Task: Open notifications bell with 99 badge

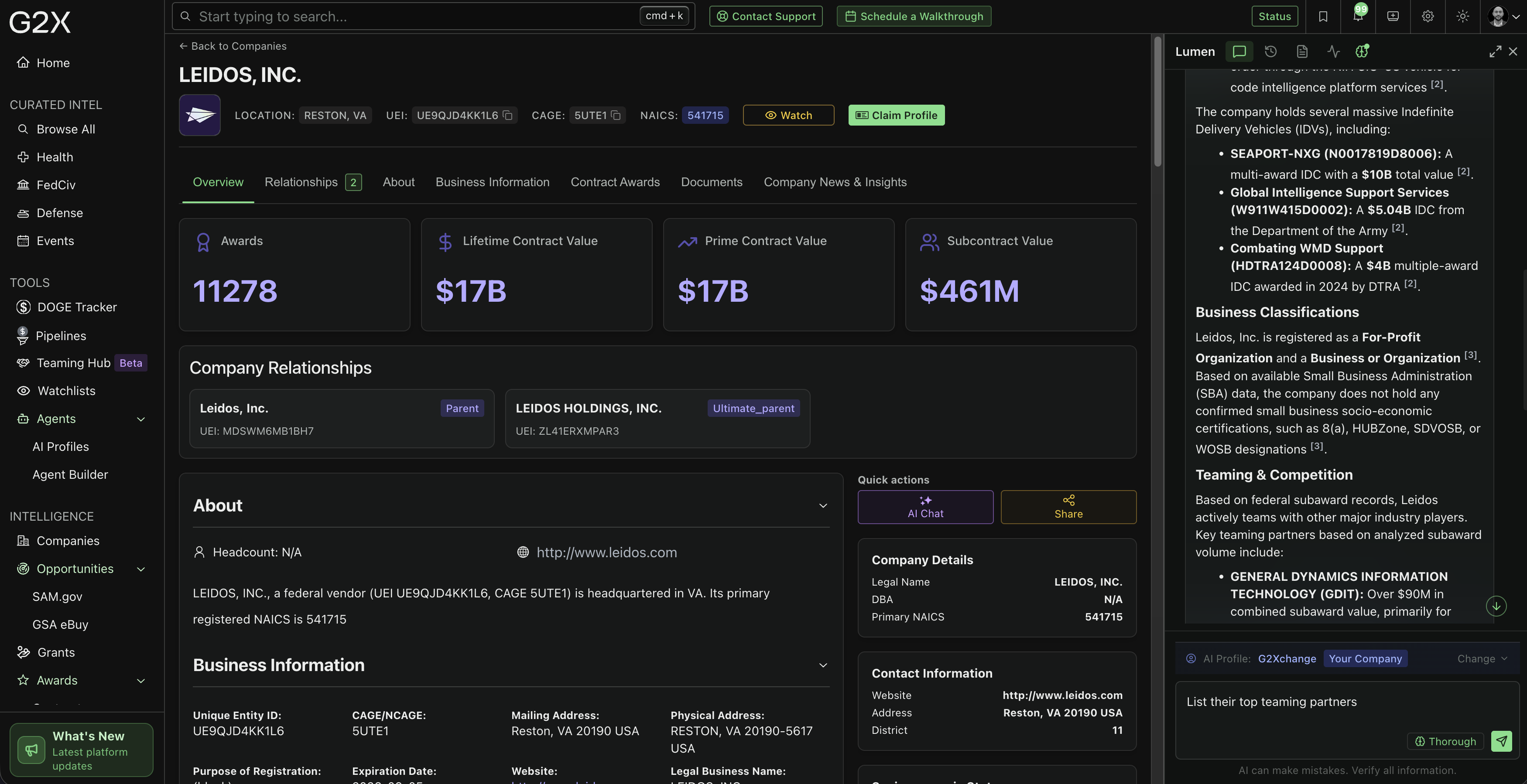Action: coord(1358,16)
